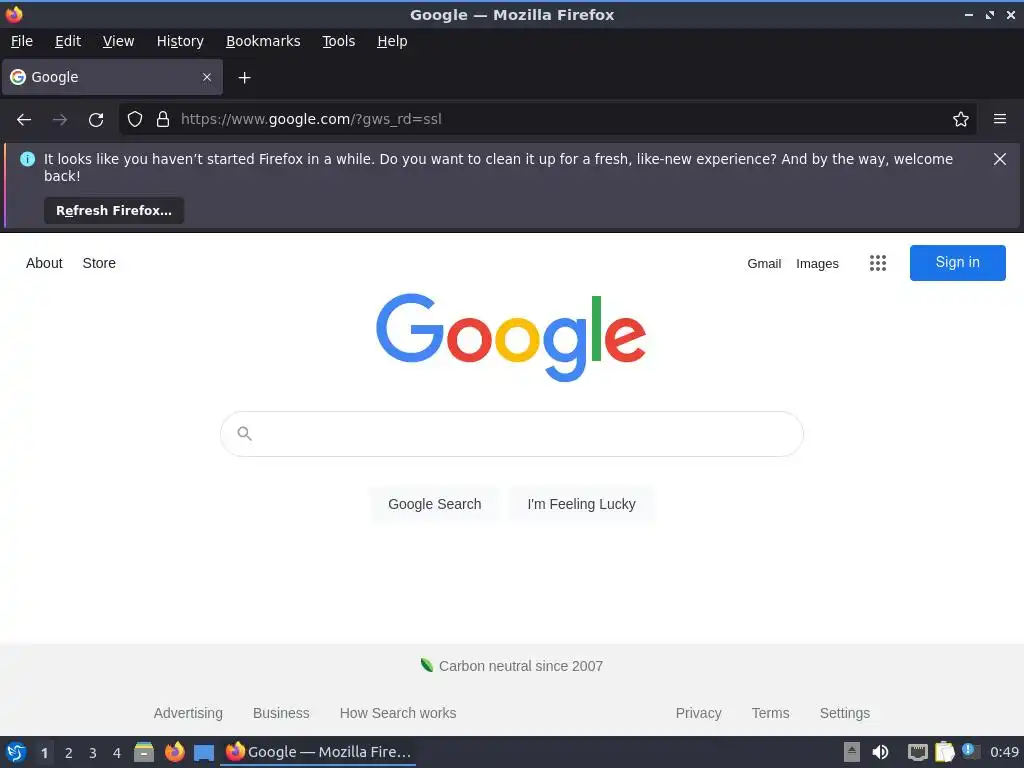Open the View menu
1024x768 pixels.
tap(118, 41)
